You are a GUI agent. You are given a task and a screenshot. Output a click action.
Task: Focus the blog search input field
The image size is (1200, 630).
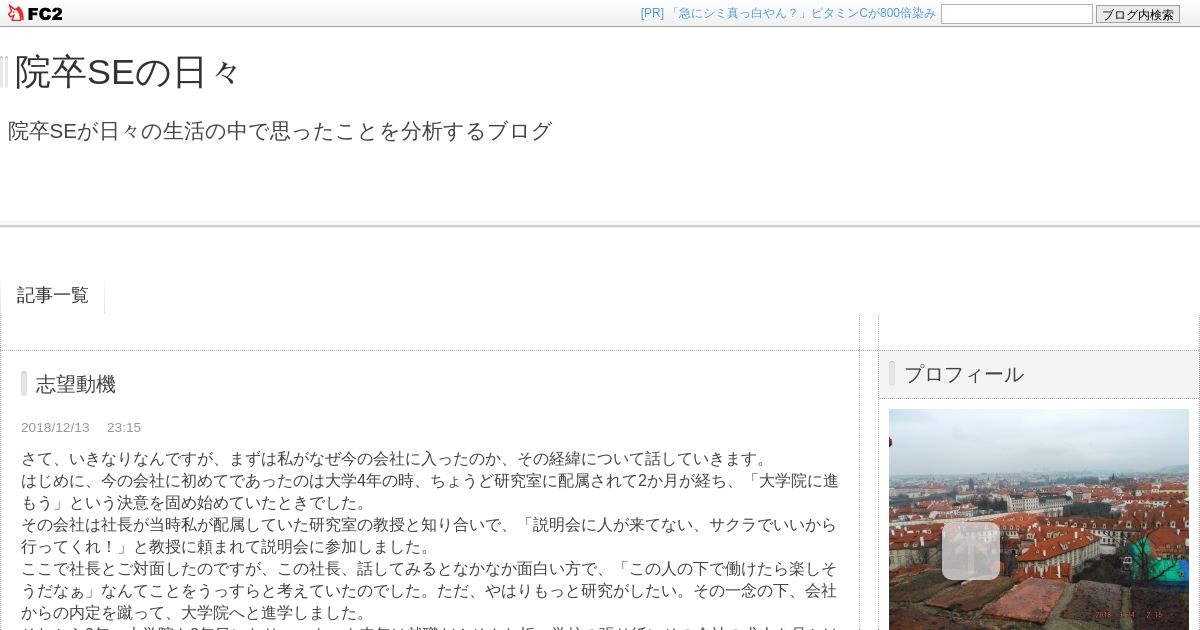tap(1016, 14)
